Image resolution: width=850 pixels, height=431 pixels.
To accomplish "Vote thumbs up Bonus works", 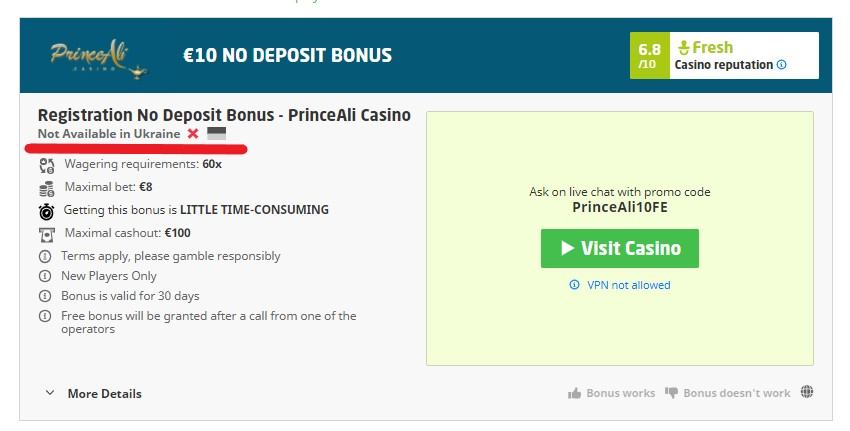I will point(611,393).
